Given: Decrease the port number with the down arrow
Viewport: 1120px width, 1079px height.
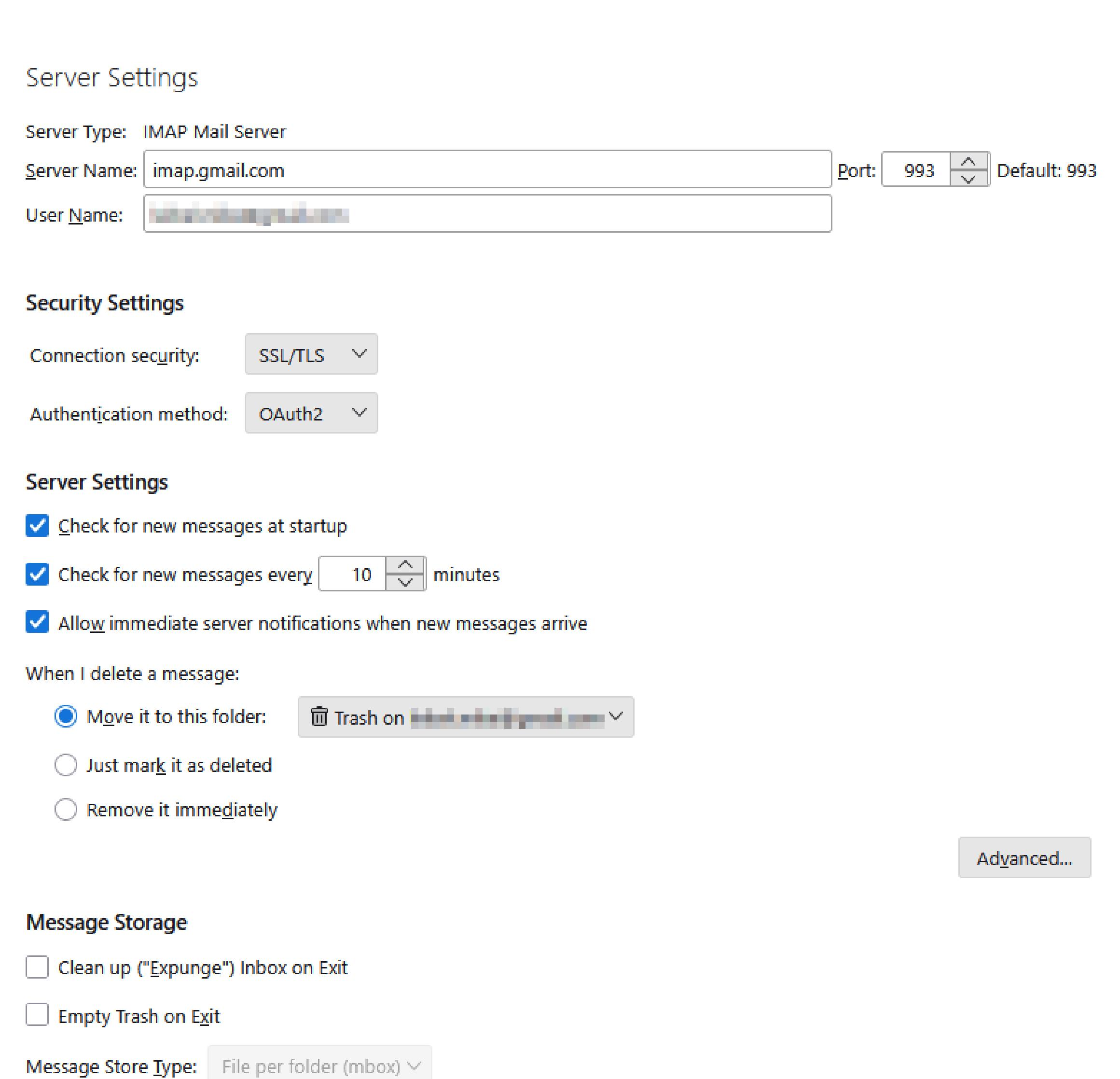Looking at the screenshot, I should [x=968, y=179].
